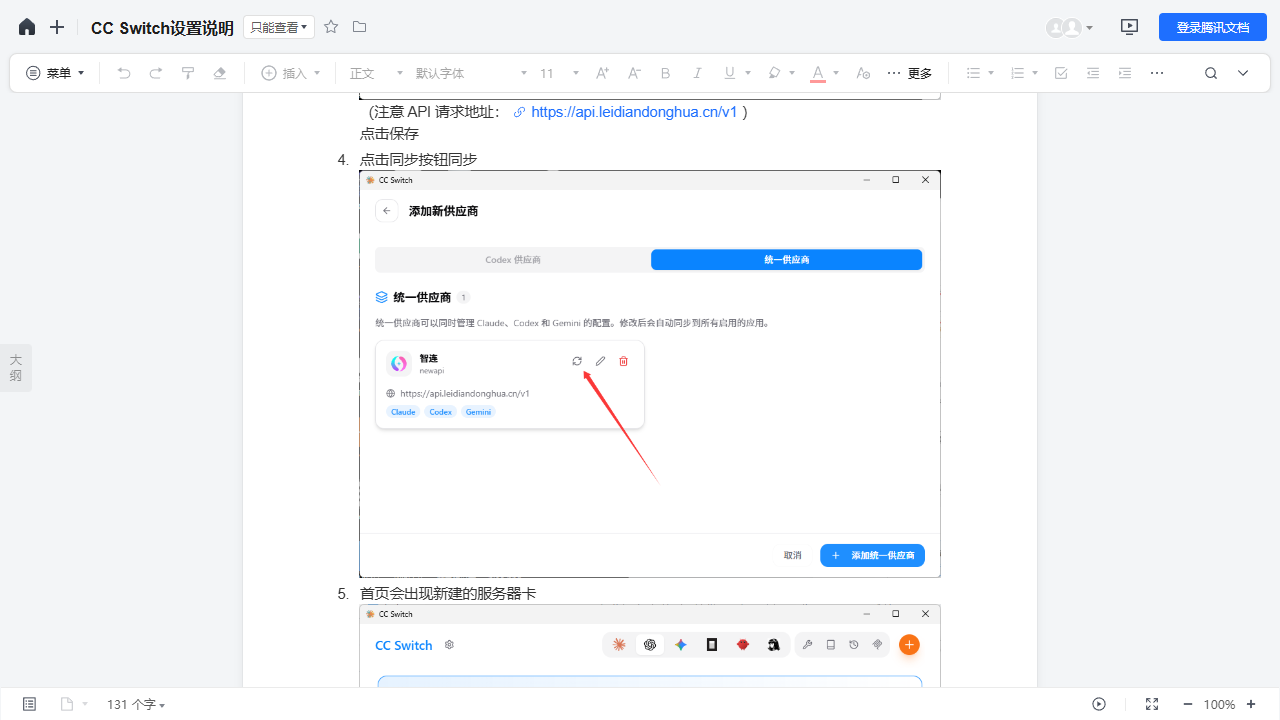1280x720 pixels.
Task: Expand highlight color arrow
Action: coord(792,73)
